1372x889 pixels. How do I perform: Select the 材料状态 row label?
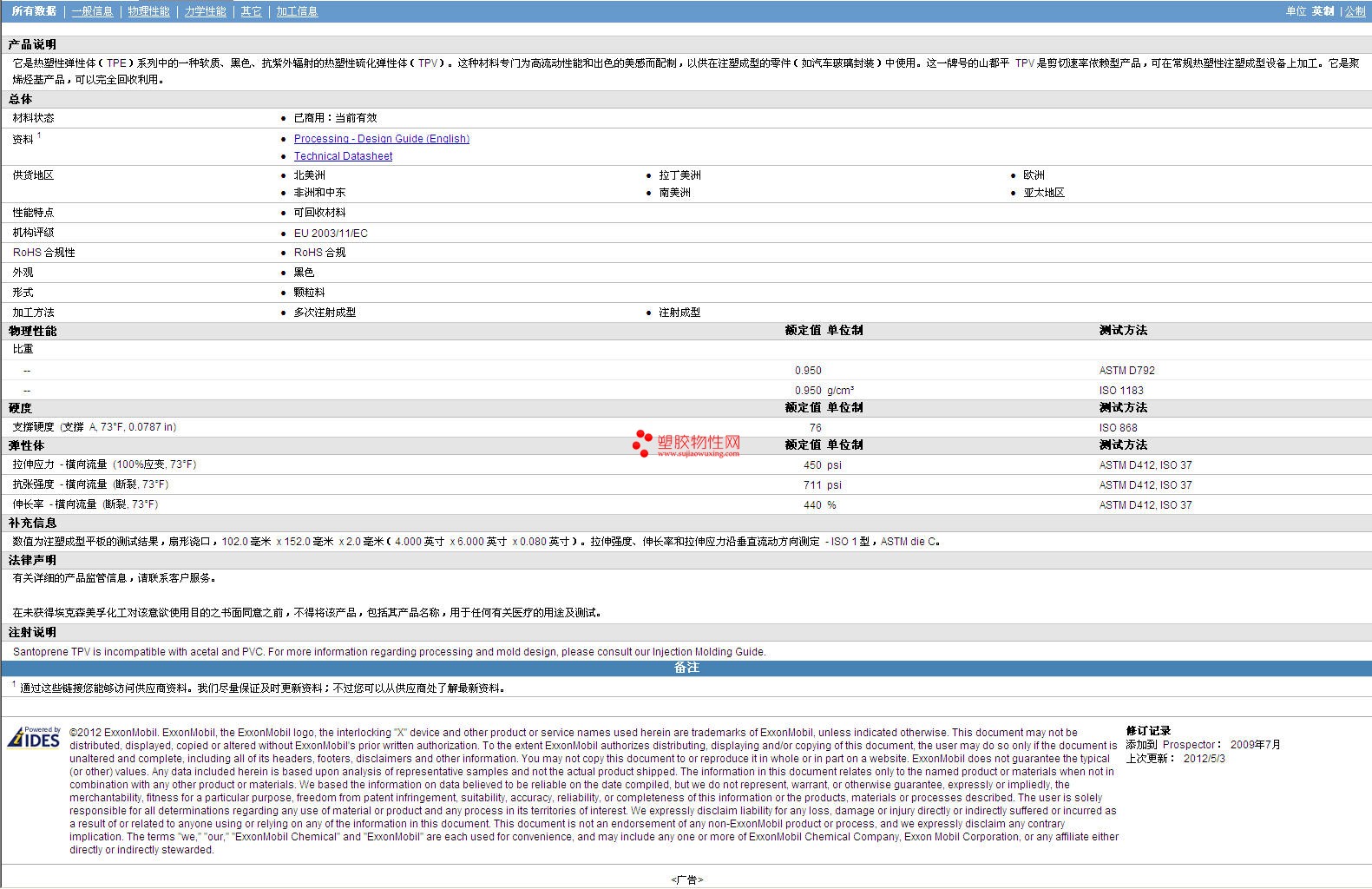pyautogui.click(x=33, y=118)
